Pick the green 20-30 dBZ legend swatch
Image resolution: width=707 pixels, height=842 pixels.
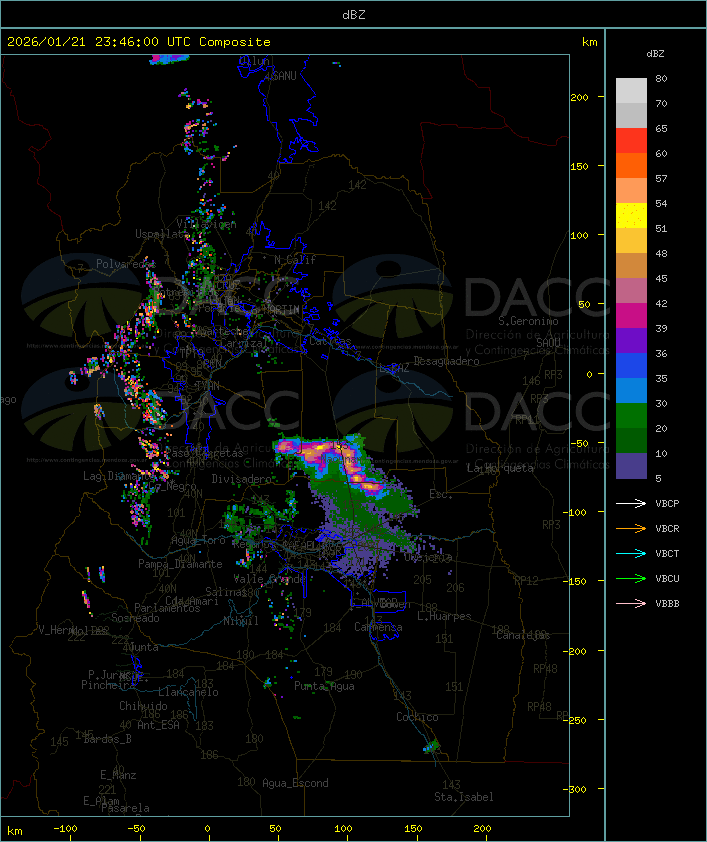coord(631,416)
